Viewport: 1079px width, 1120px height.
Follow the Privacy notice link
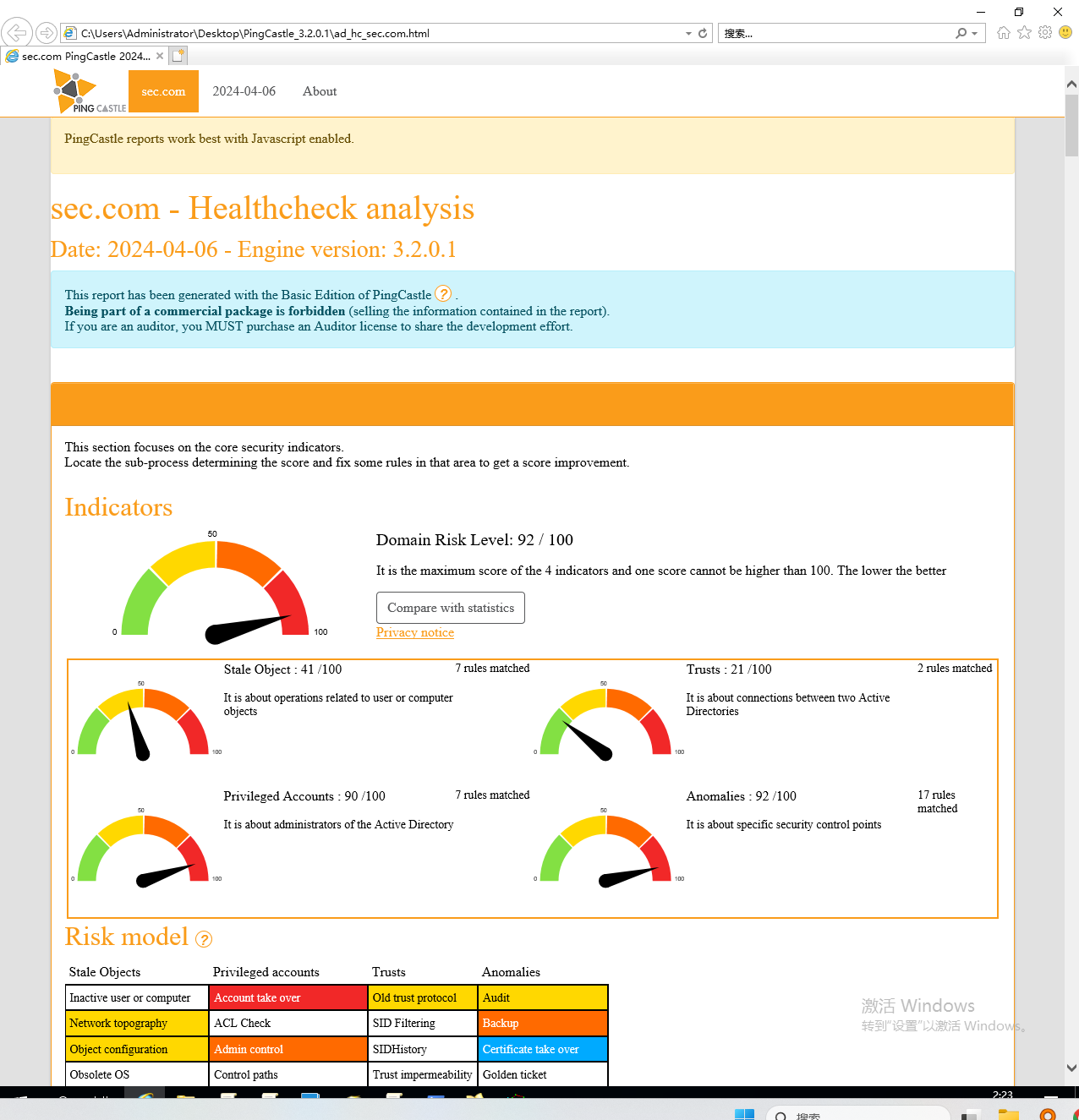coord(415,632)
